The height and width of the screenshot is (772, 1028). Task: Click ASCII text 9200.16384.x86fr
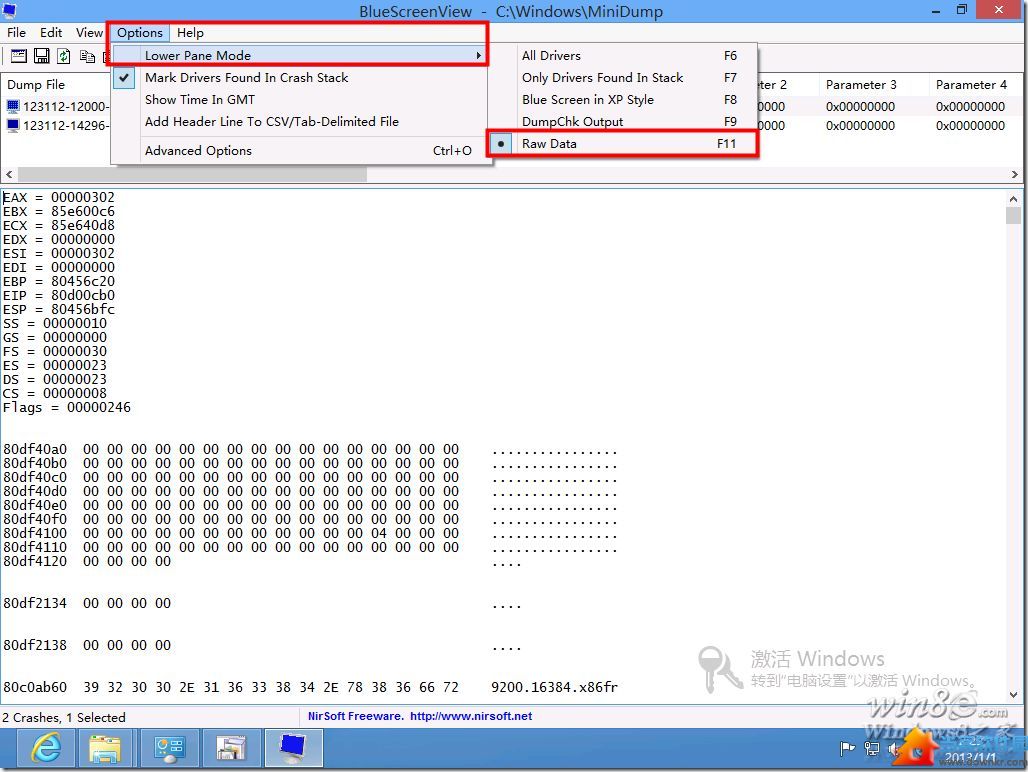(x=554, y=687)
